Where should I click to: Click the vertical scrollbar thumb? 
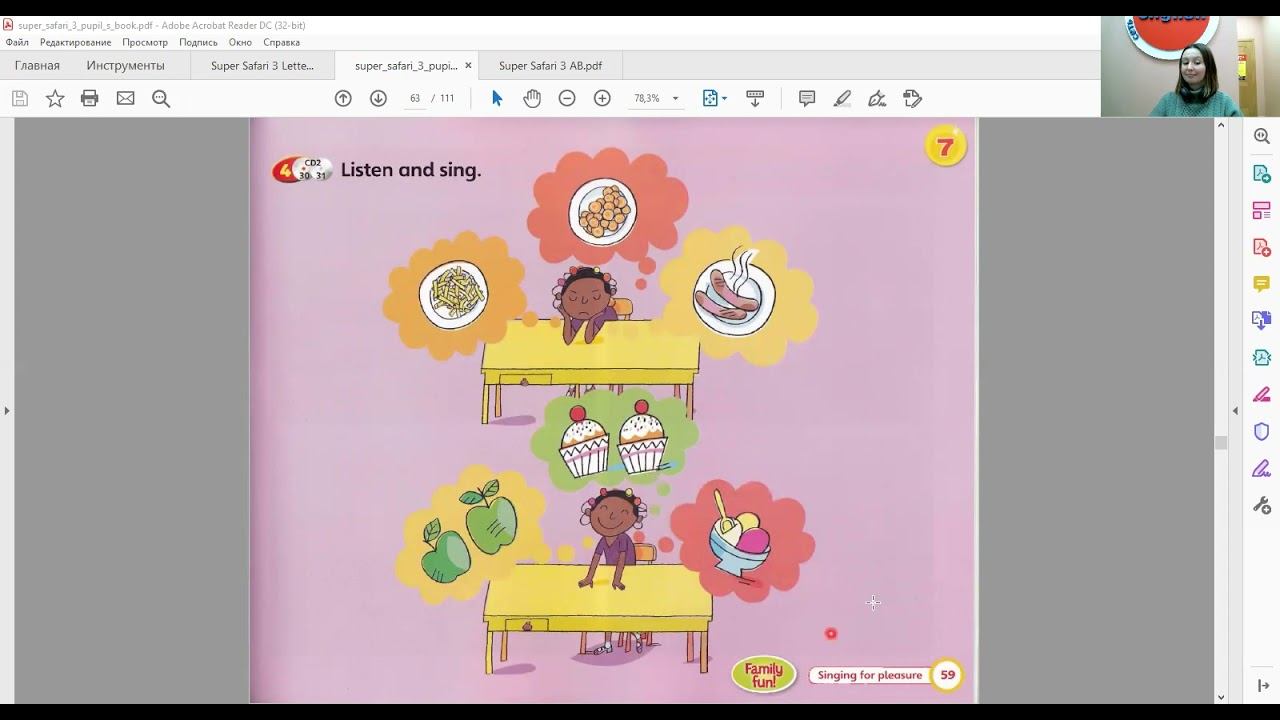tap(1221, 443)
